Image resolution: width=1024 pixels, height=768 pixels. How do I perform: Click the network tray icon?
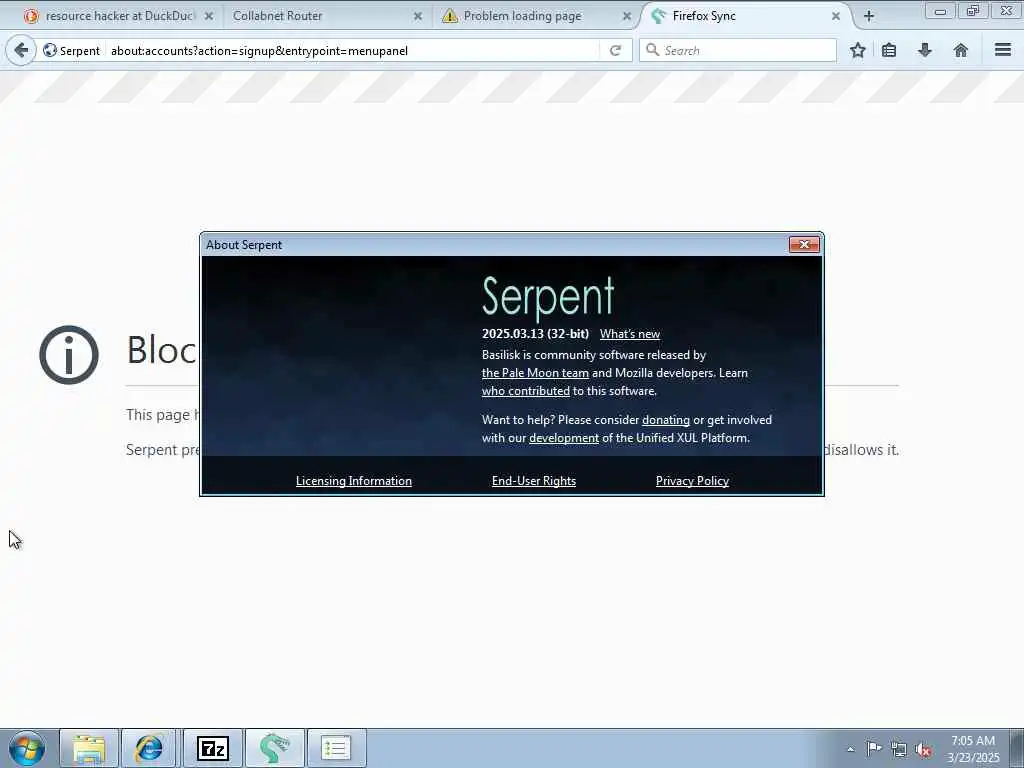(x=899, y=749)
